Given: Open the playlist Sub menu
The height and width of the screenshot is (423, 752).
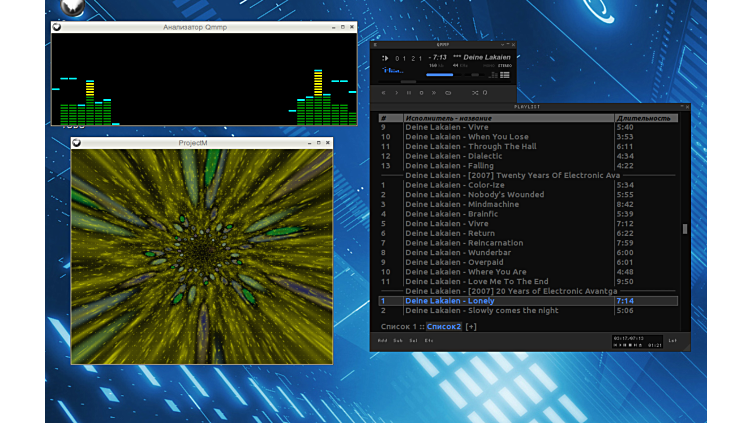Looking at the screenshot, I should [398, 341].
